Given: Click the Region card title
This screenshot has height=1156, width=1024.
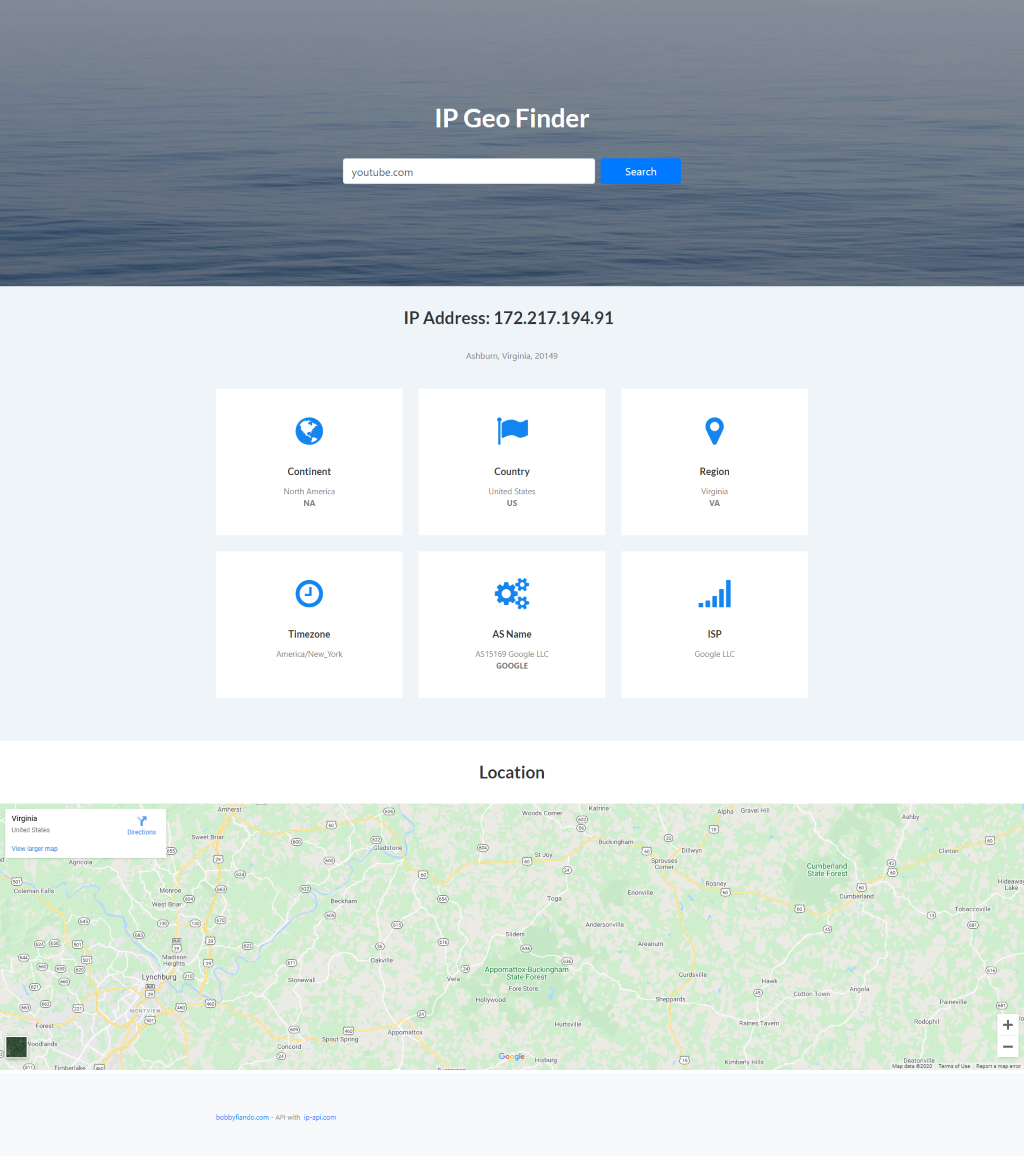Looking at the screenshot, I should [714, 472].
